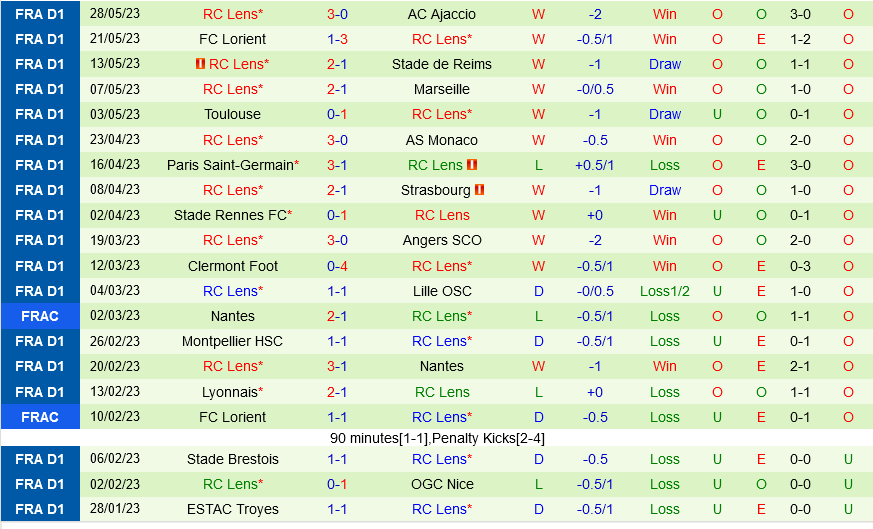This screenshot has height=529, width=873.
Task: Click FRAC league label in the 02/03/23 row
Action: [40, 316]
